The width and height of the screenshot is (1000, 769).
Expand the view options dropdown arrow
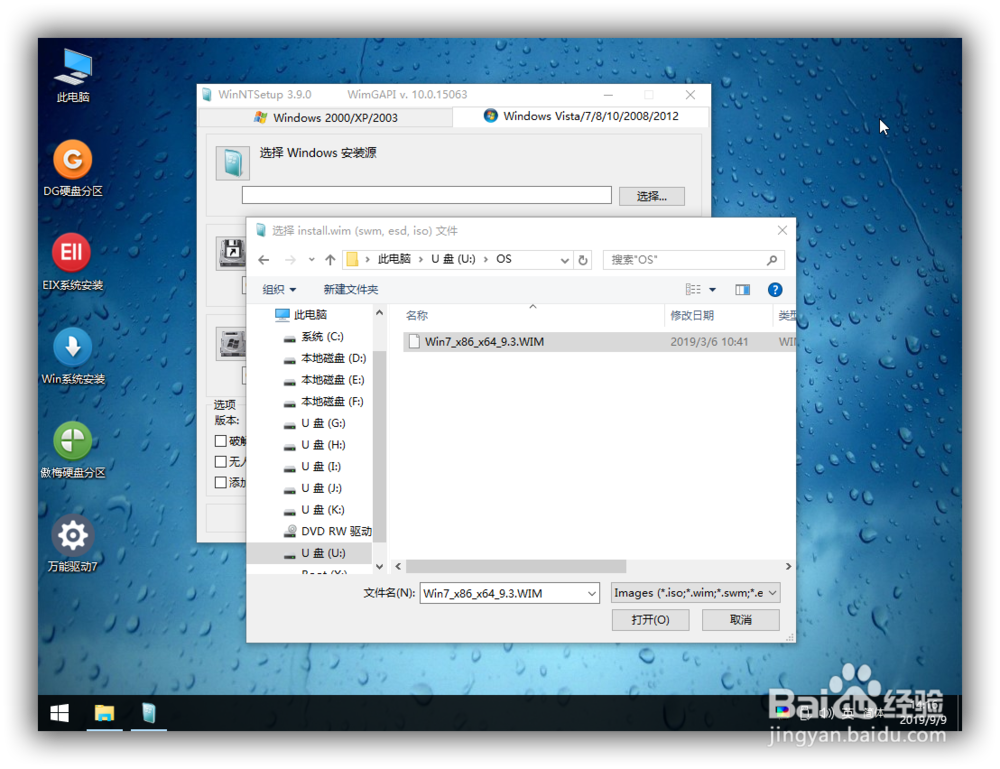[712, 290]
